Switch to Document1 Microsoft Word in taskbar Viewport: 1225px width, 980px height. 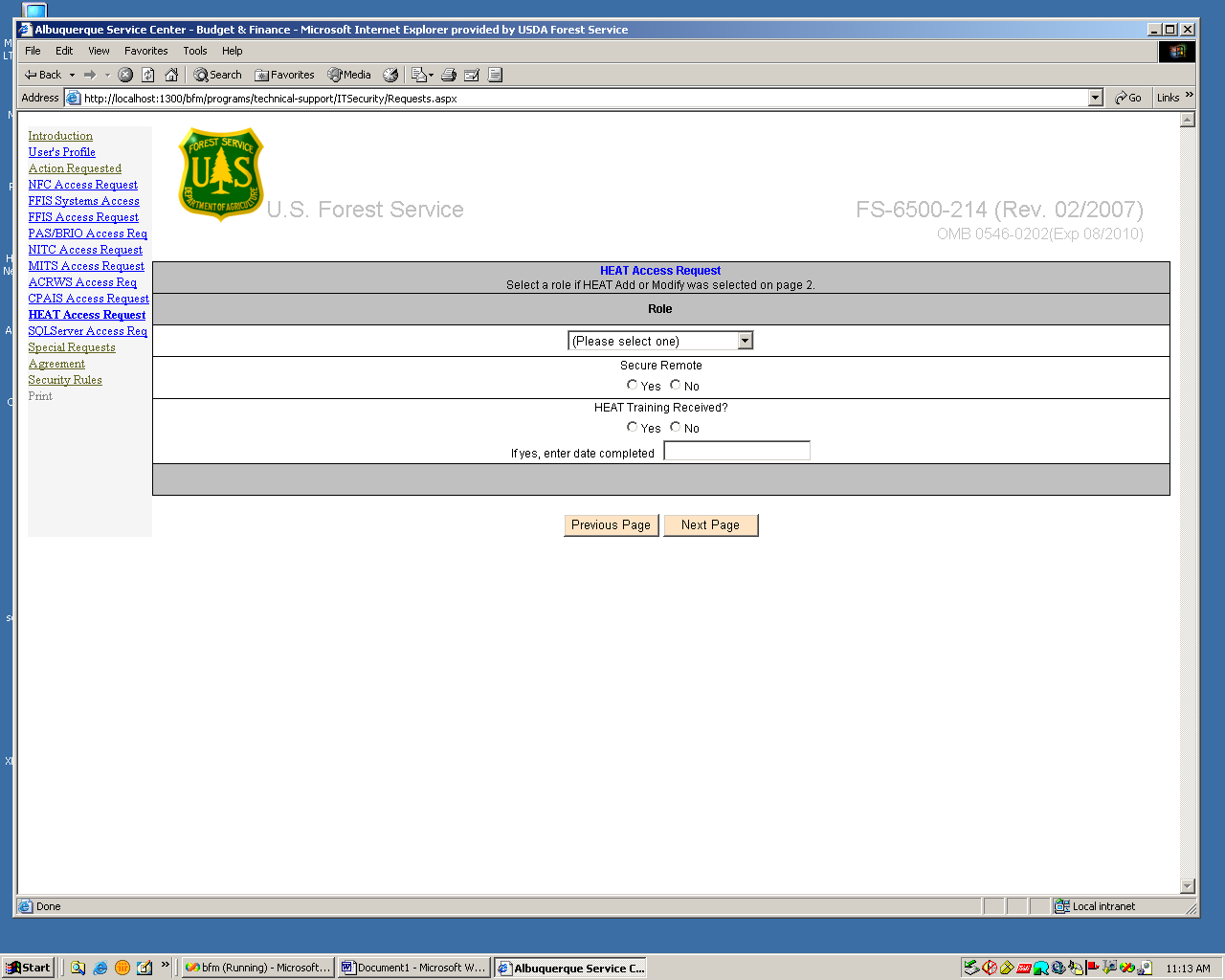(x=413, y=968)
